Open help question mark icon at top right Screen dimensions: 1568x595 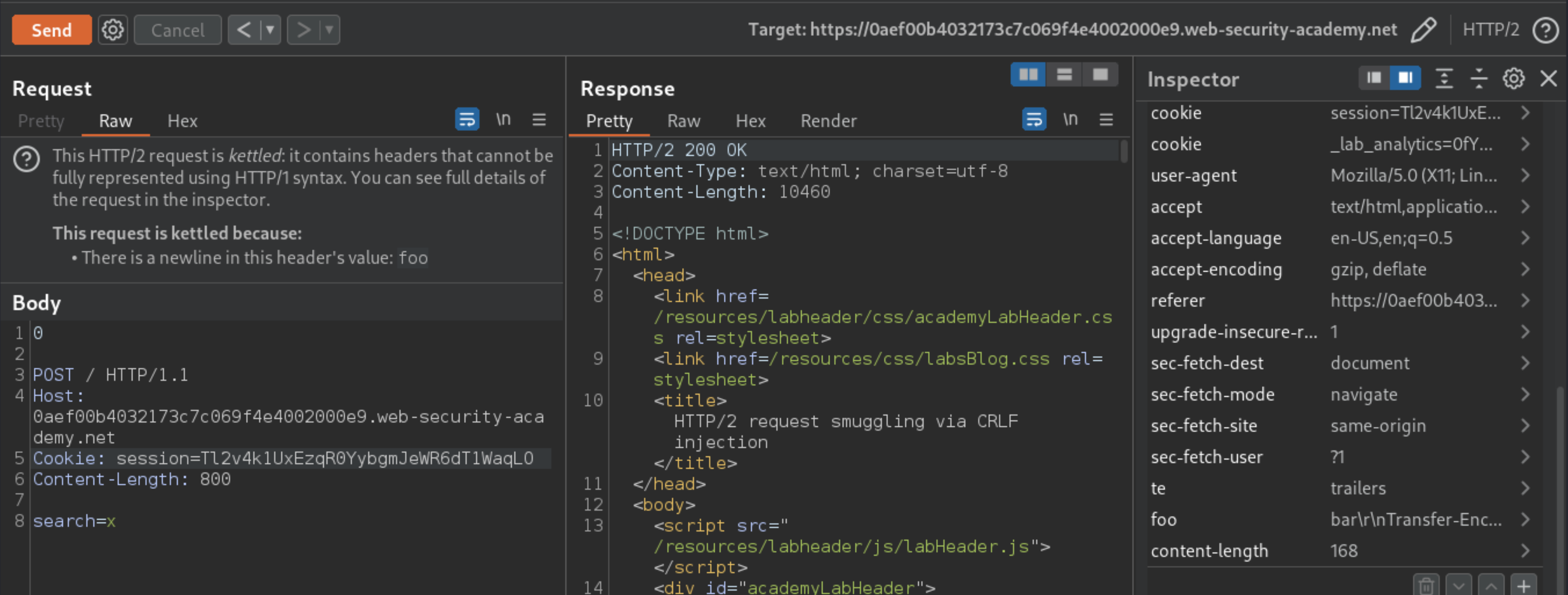(1545, 30)
